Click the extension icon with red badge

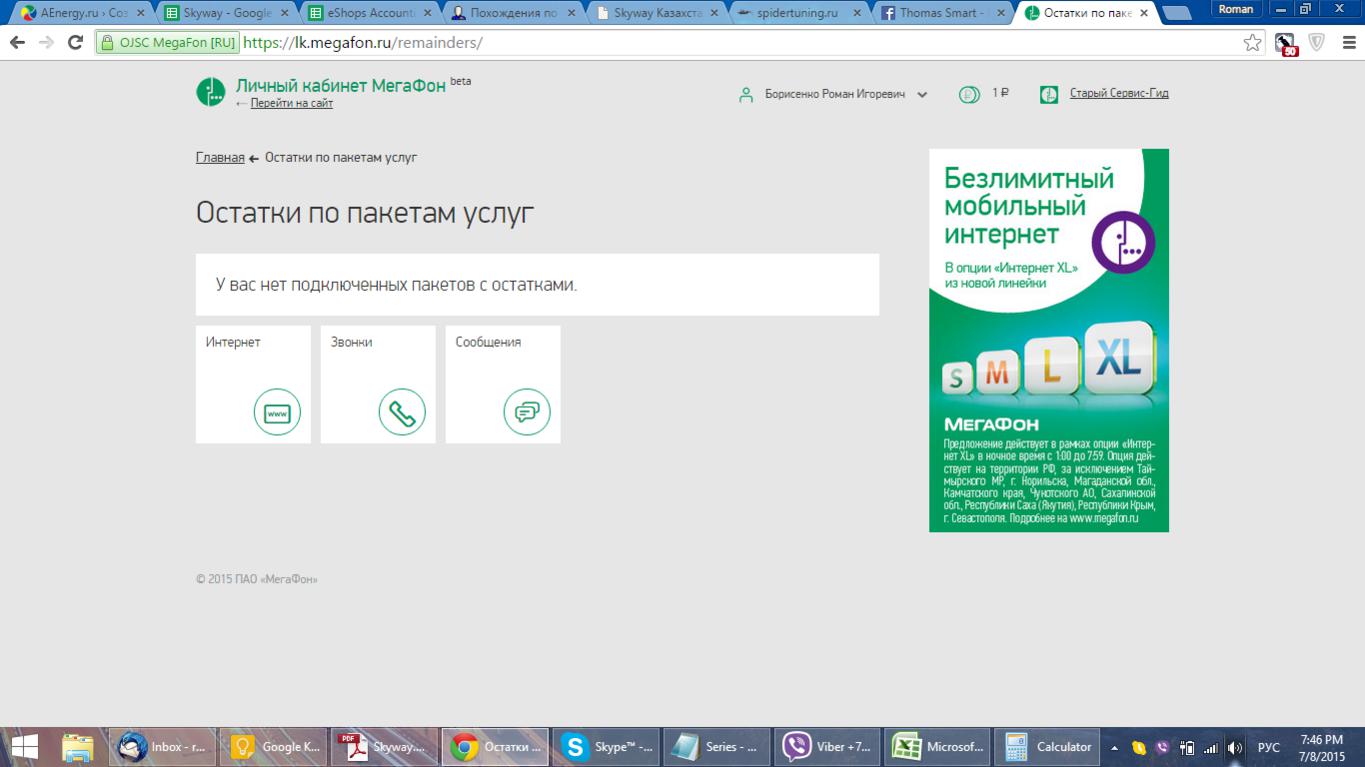[1285, 44]
